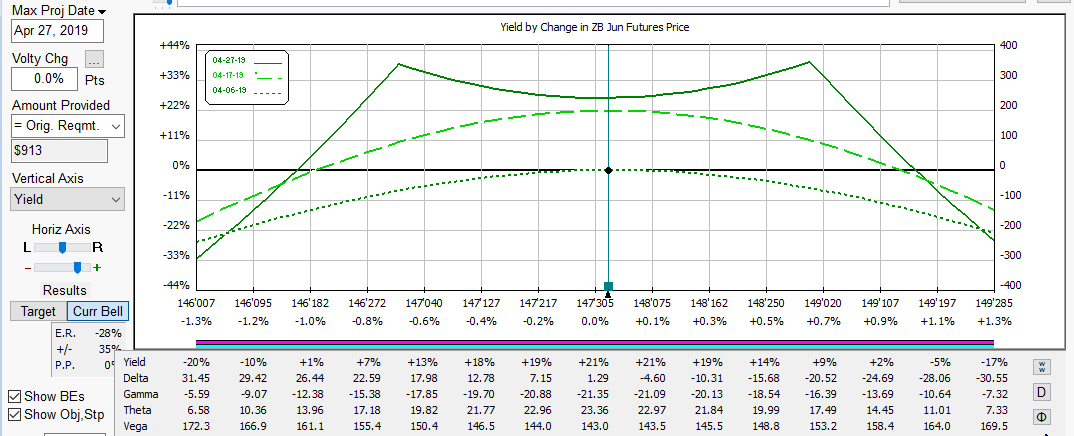The image size is (1074, 436).
Task: Click the Yield value '-20%'
Action: point(196,361)
